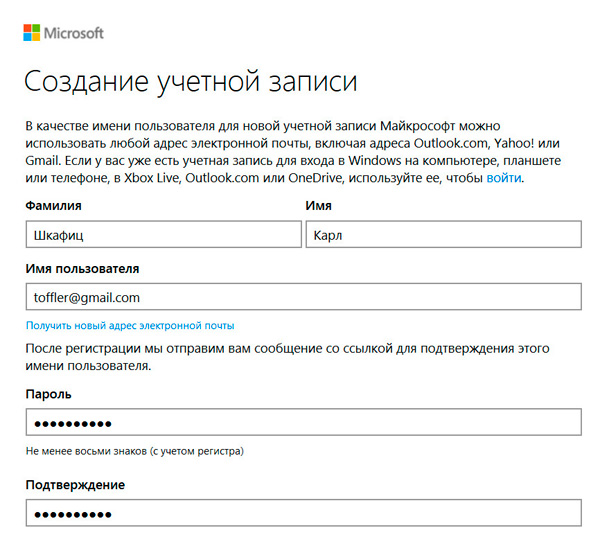
Task: Select the username field with toffler@gmail.com
Action: pos(302,297)
